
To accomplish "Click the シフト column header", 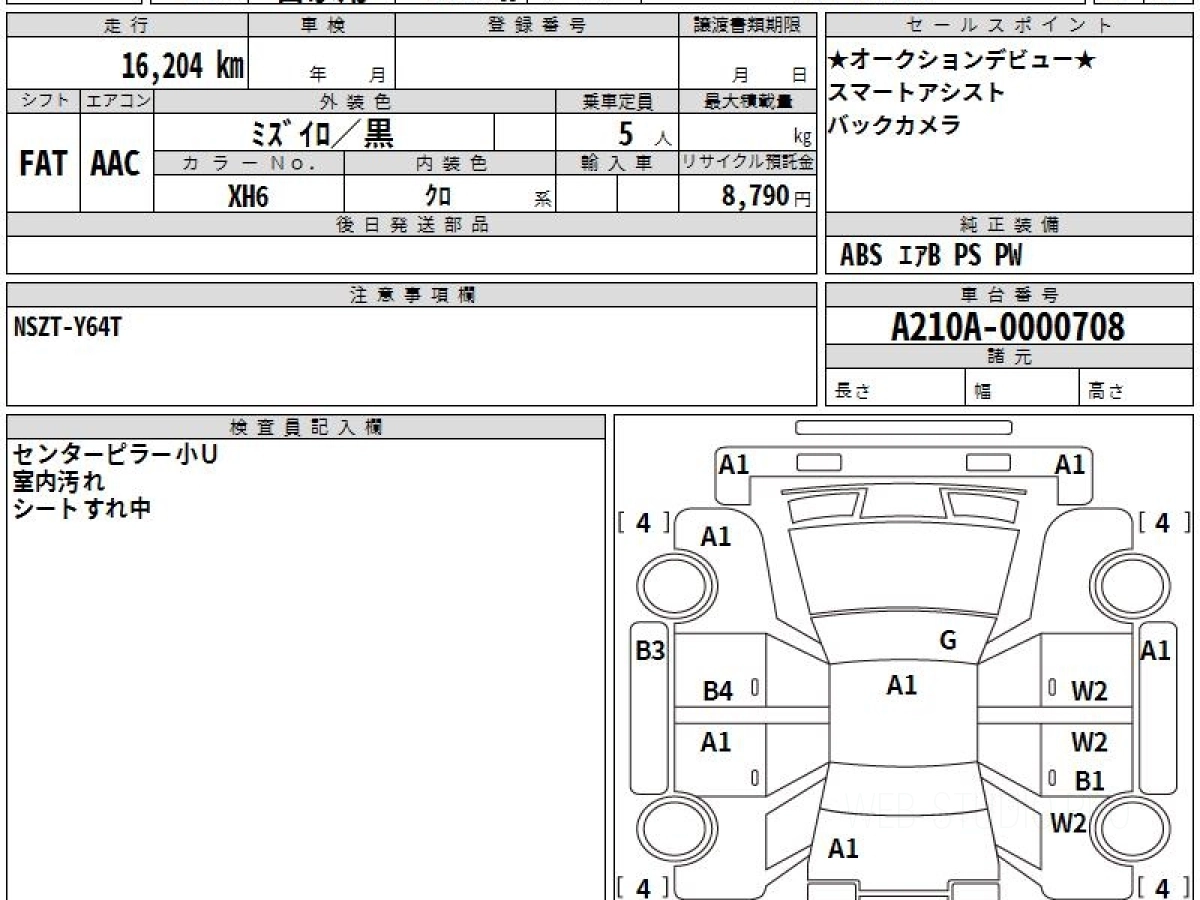I will pos(44,101).
